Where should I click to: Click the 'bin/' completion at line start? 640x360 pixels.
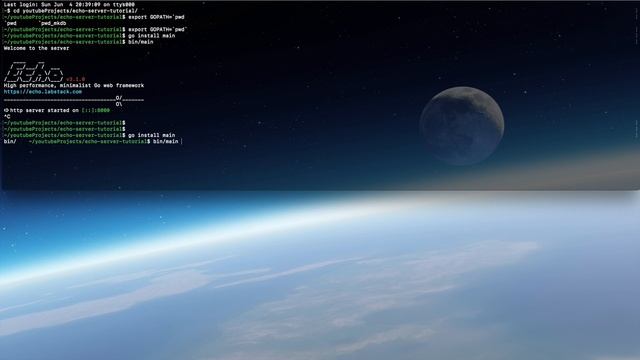click(10, 142)
